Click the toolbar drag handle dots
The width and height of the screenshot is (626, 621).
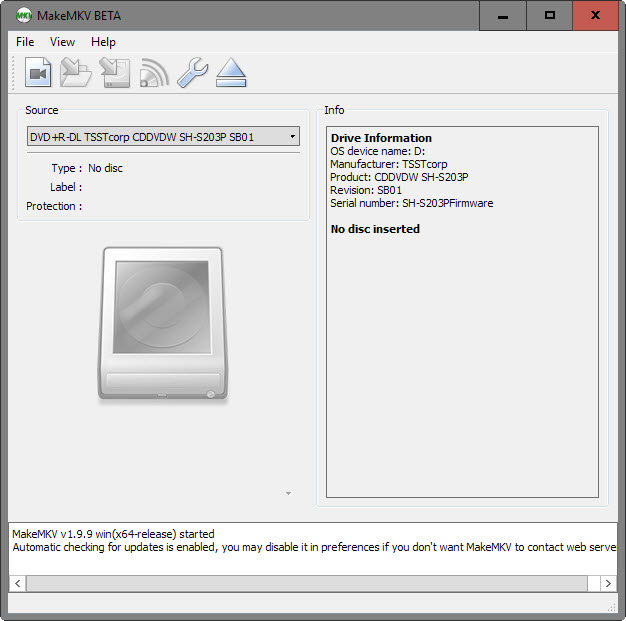13,73
